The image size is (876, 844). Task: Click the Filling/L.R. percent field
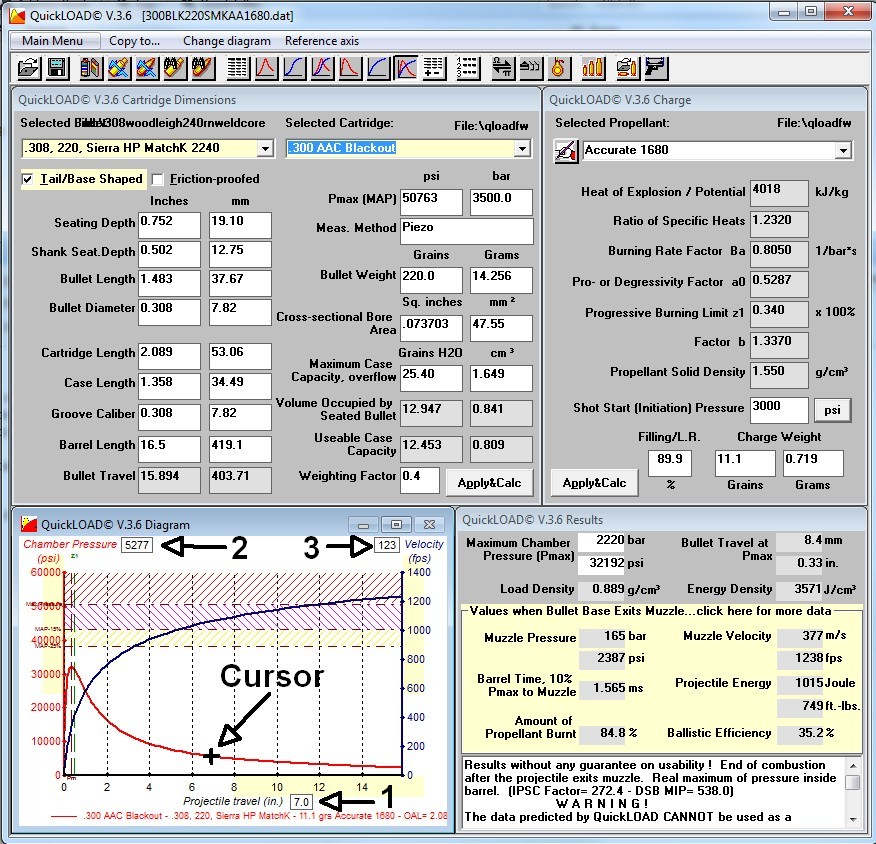tap(670, 463)
